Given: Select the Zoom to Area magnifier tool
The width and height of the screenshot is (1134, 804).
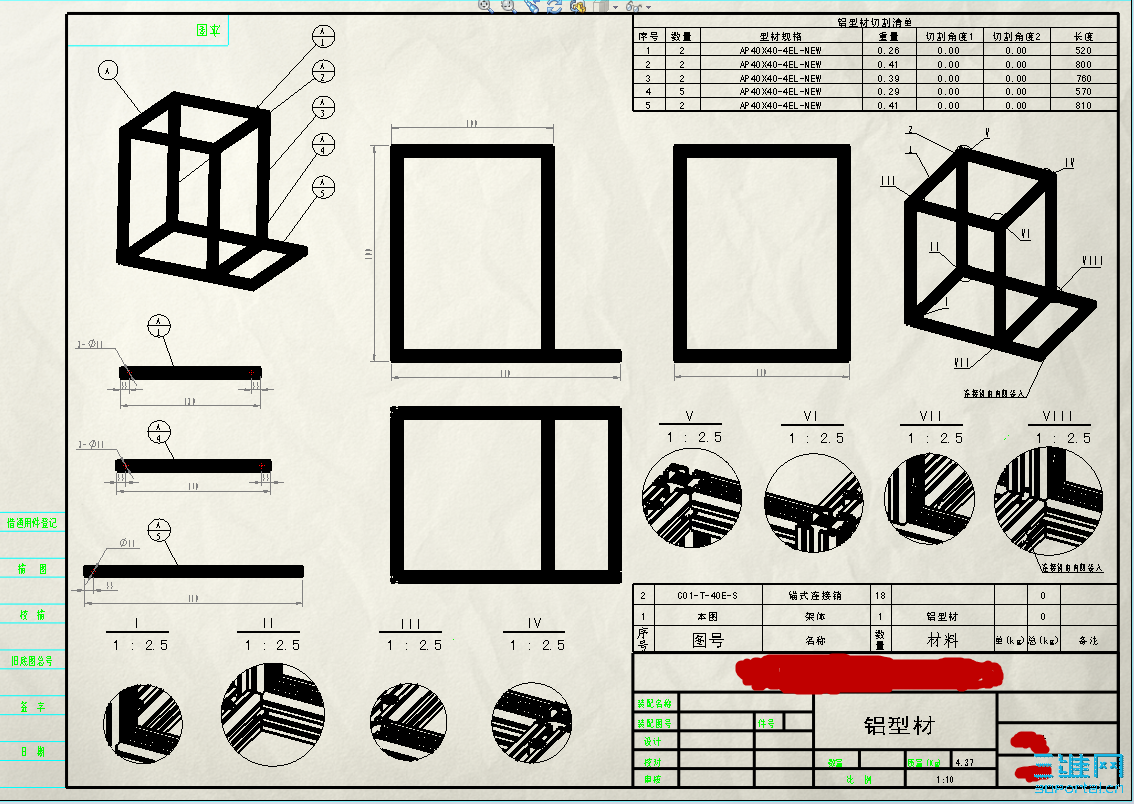Looking at the screenshot, I should point(485,6).
